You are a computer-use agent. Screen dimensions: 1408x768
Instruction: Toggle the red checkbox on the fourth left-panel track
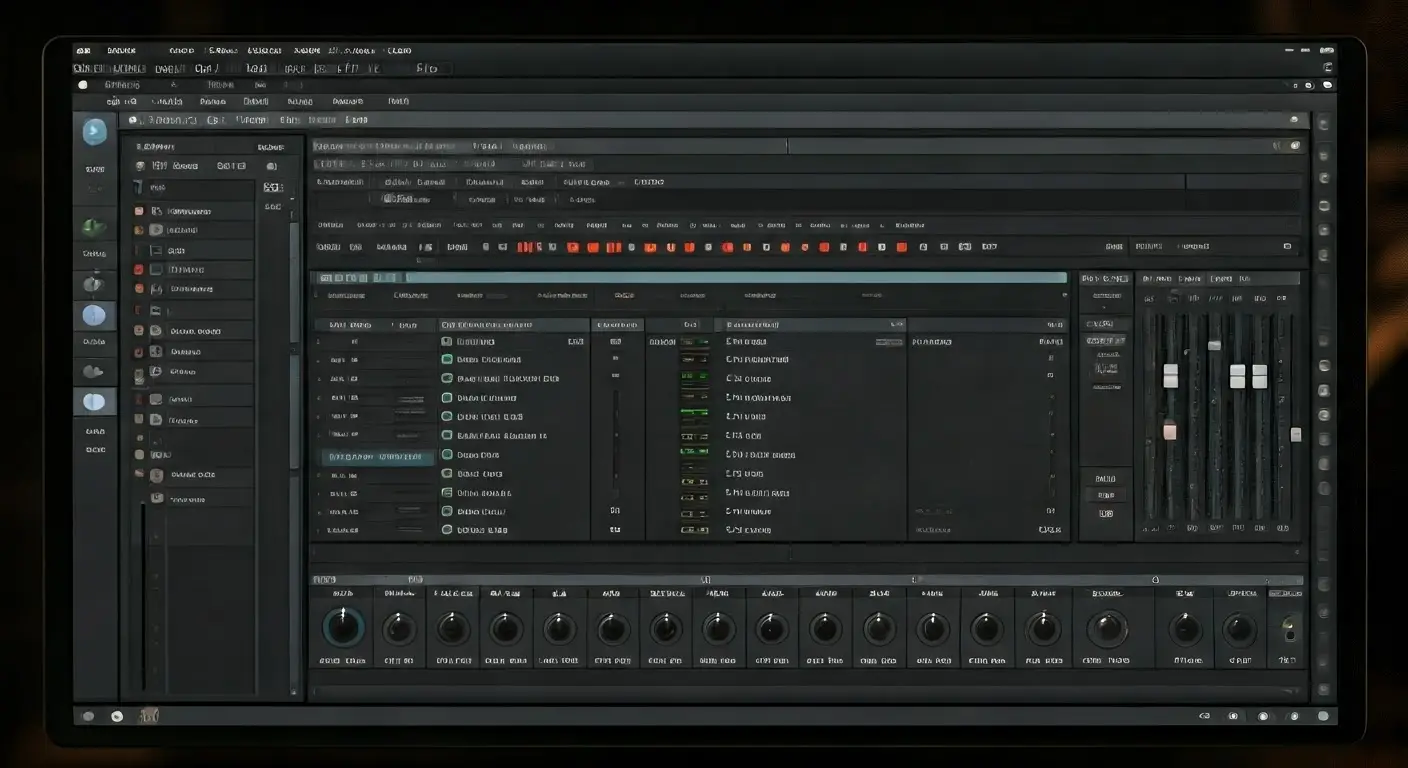[139, 270]
